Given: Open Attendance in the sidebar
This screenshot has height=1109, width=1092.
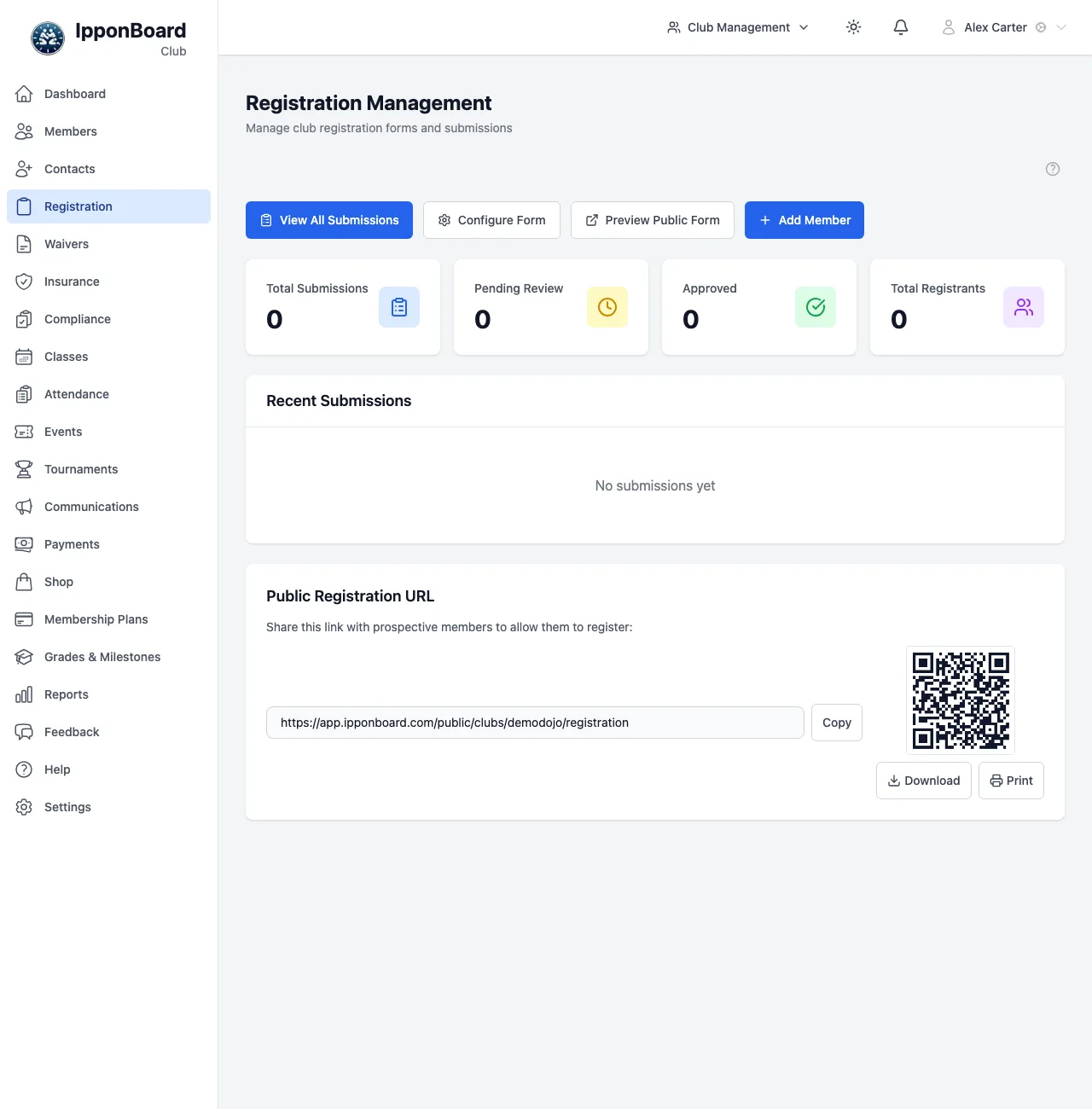Looking at the screenshot, I should (x=108, y=394).
